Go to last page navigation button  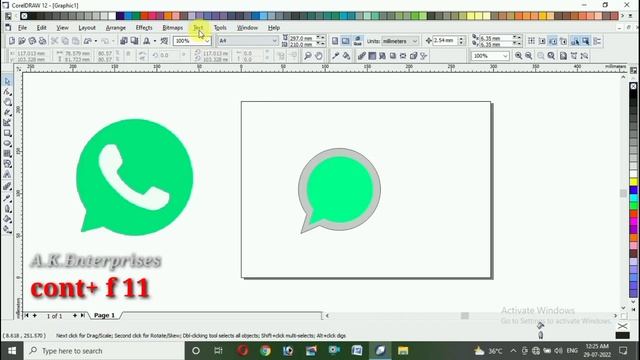(82, 316)
